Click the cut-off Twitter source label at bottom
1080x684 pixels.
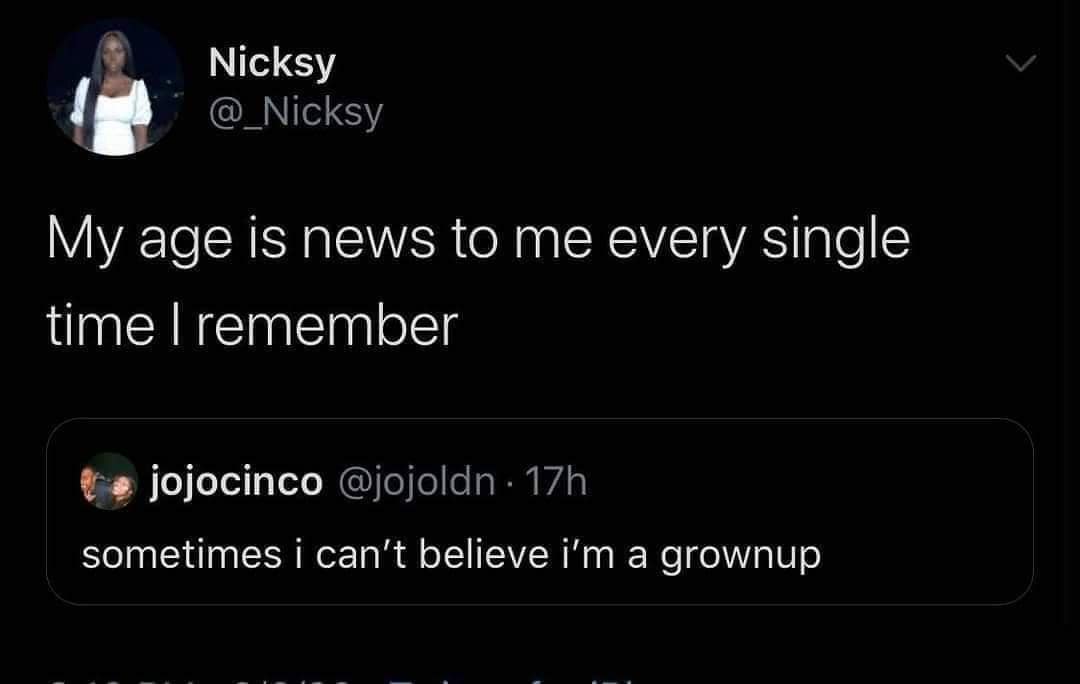pos(500,678)
